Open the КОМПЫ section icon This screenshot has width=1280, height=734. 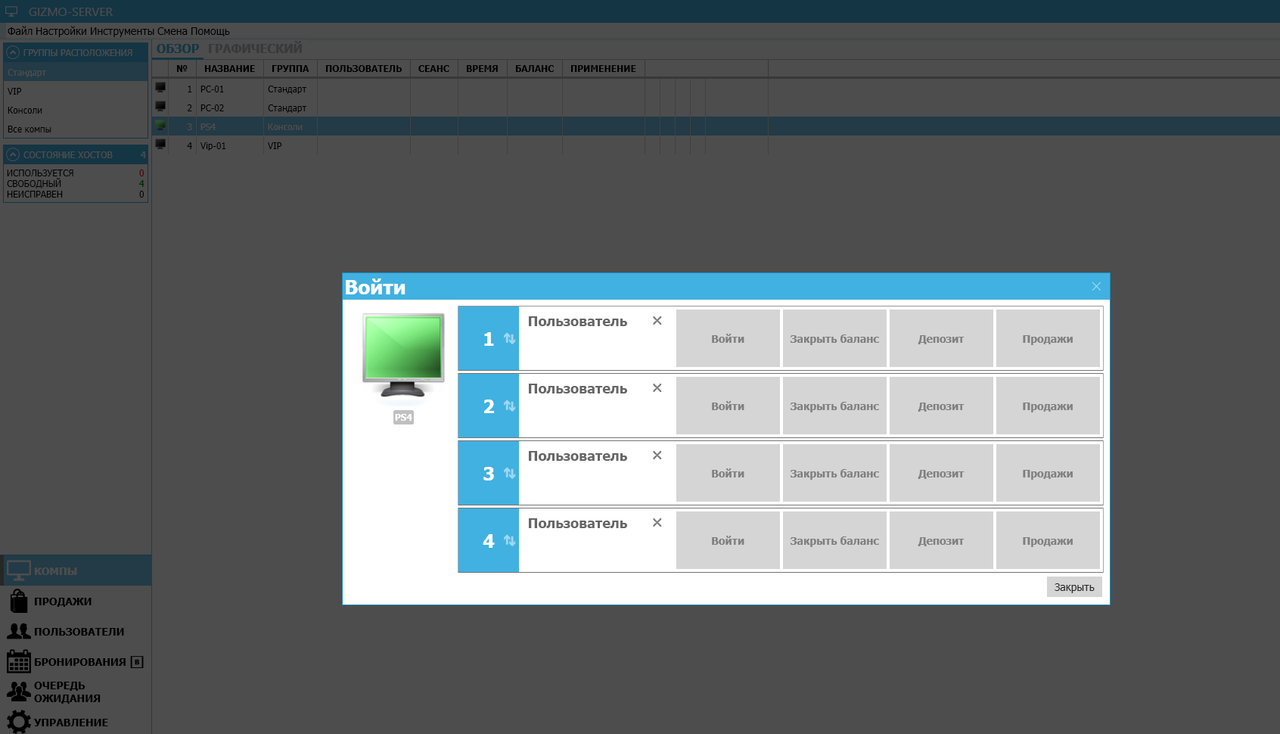pyautogui.click(x=18, y=571)
